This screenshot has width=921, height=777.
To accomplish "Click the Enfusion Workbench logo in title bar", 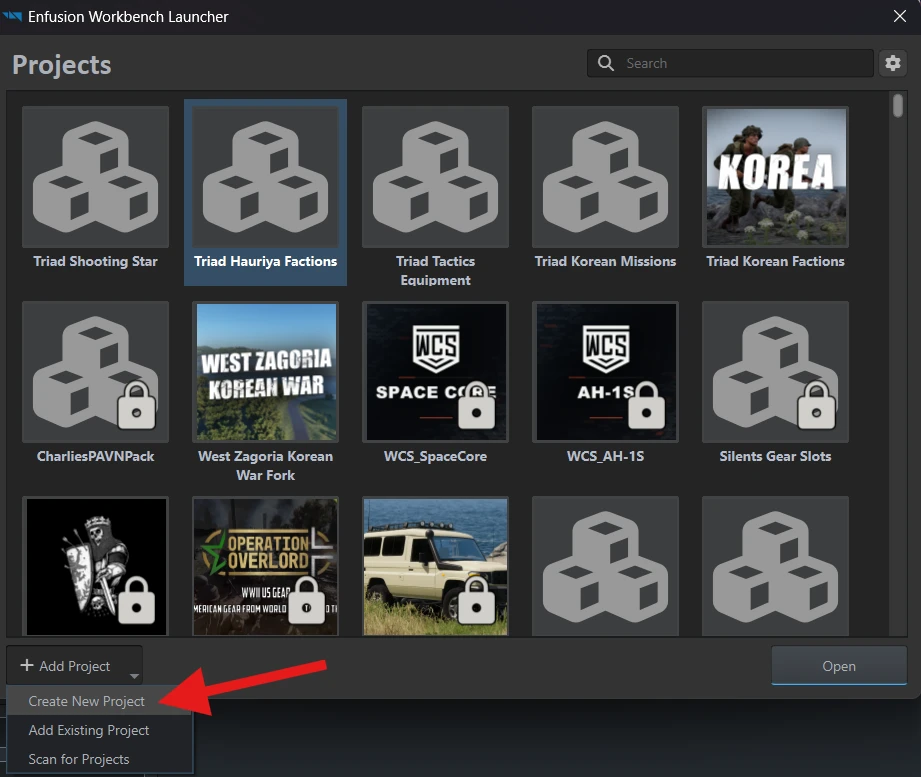I will (12, 16).
